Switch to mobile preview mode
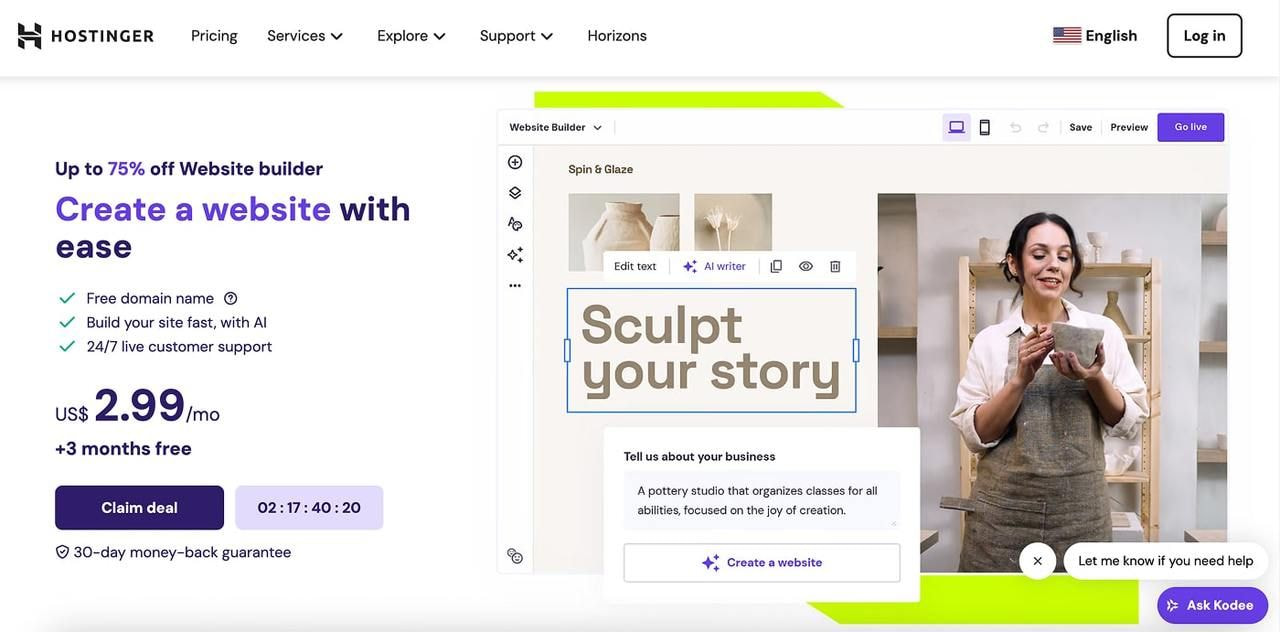 [x=984, y=127]
